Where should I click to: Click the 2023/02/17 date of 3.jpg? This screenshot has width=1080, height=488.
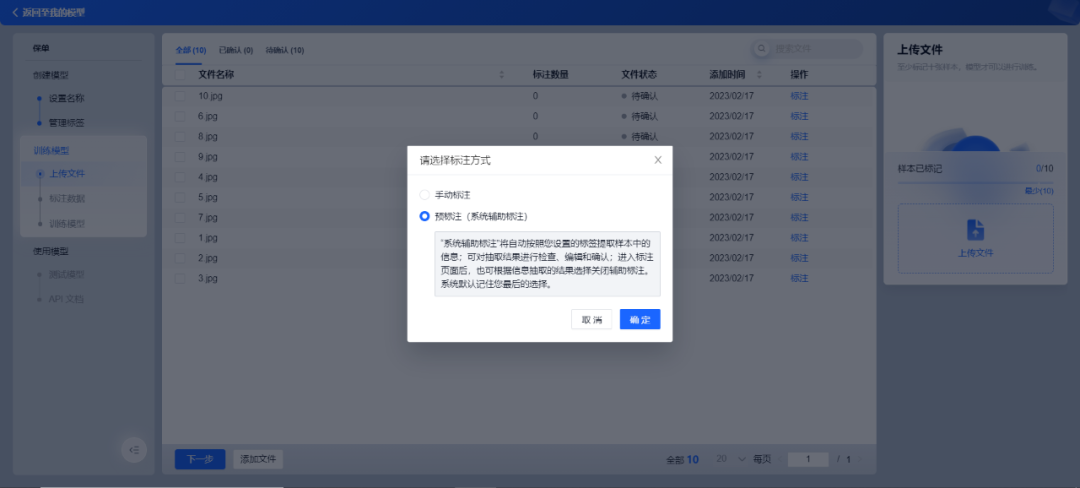point(731,279)
